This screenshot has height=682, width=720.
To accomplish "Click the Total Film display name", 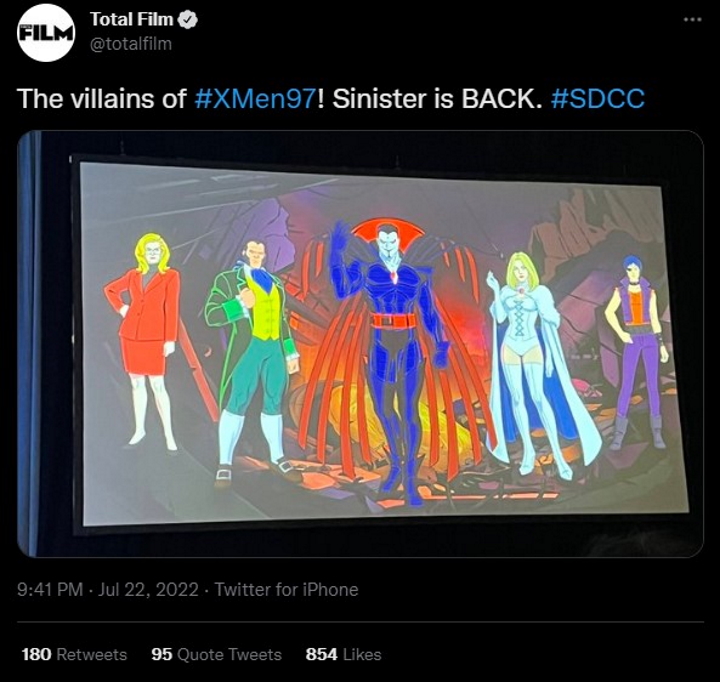I will point(129,21).
